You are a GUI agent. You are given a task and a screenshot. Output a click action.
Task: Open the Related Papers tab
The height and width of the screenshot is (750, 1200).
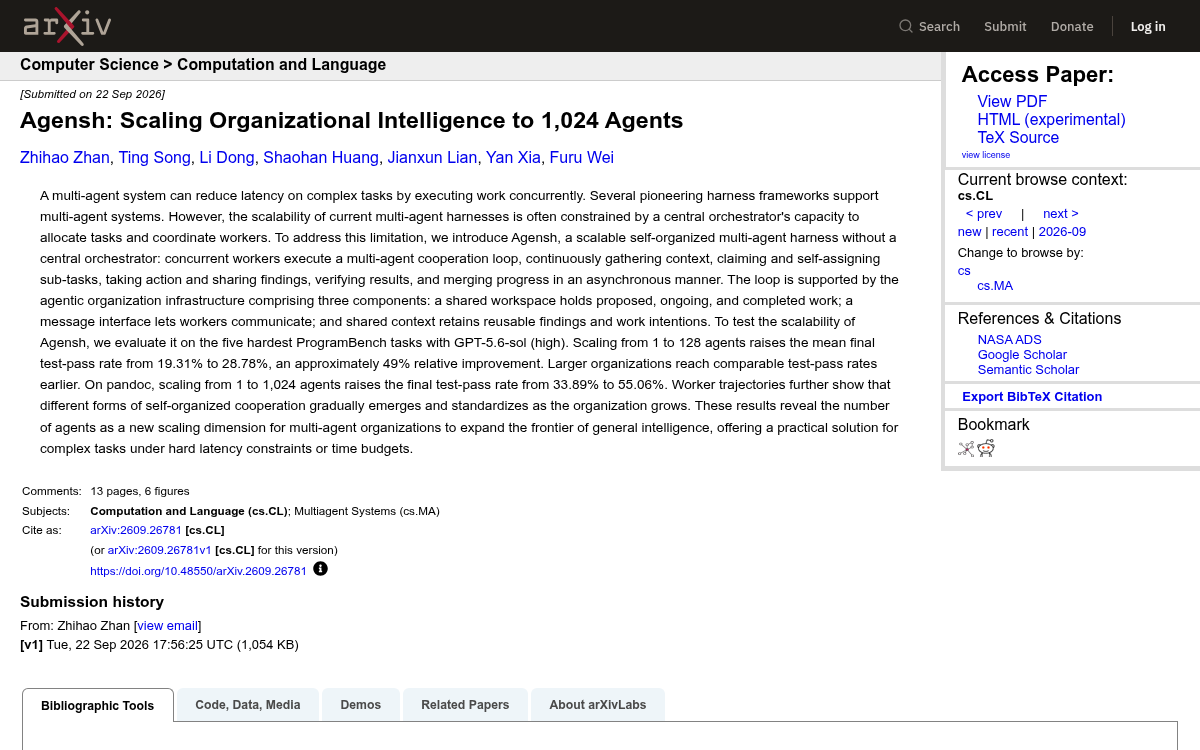point(465,705)
